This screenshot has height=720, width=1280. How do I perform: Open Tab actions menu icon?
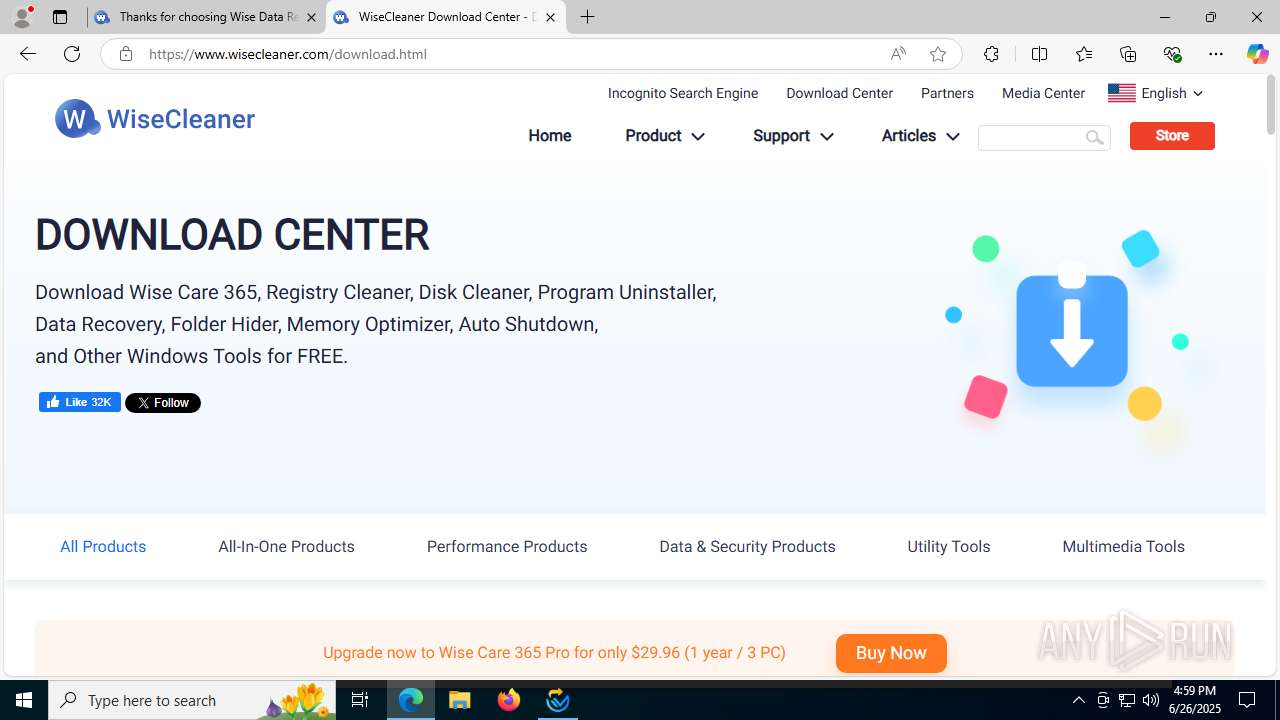pos(60,17)
